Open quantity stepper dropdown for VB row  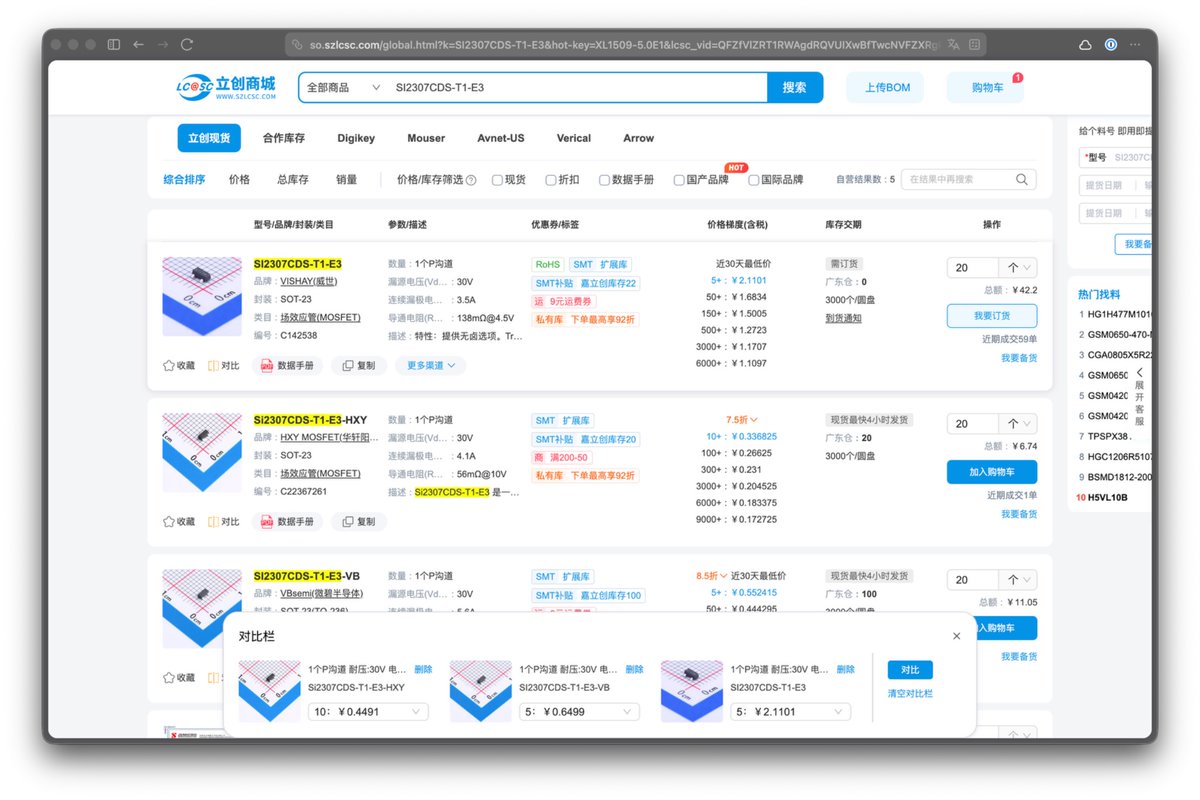point(1019,580)
